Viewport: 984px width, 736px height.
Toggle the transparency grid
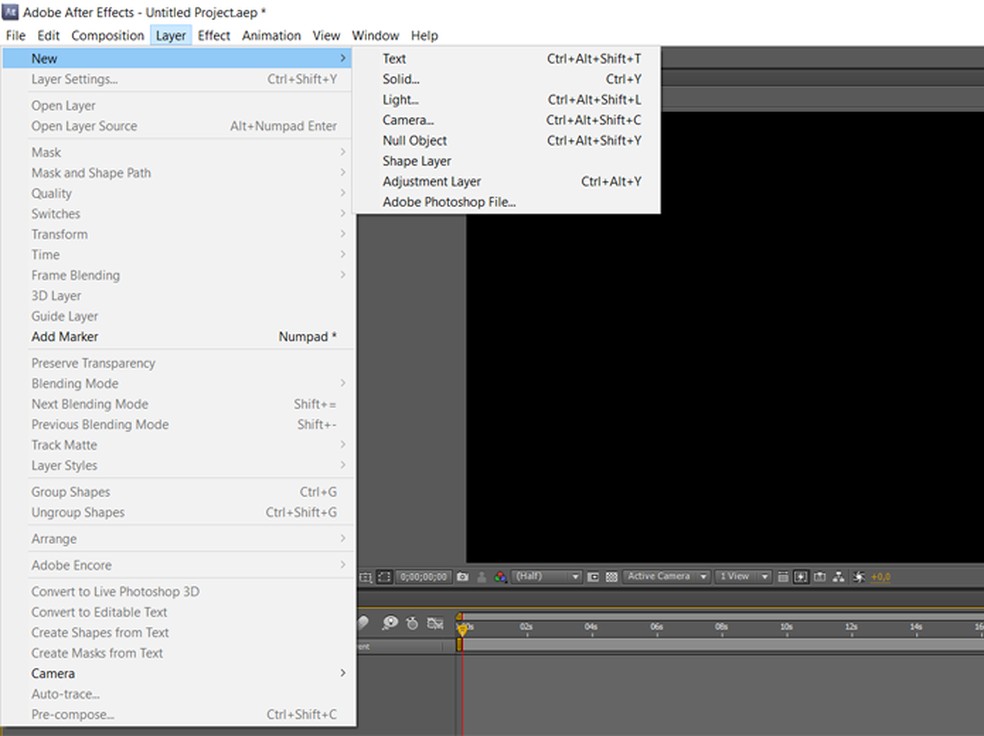point(611,577)
